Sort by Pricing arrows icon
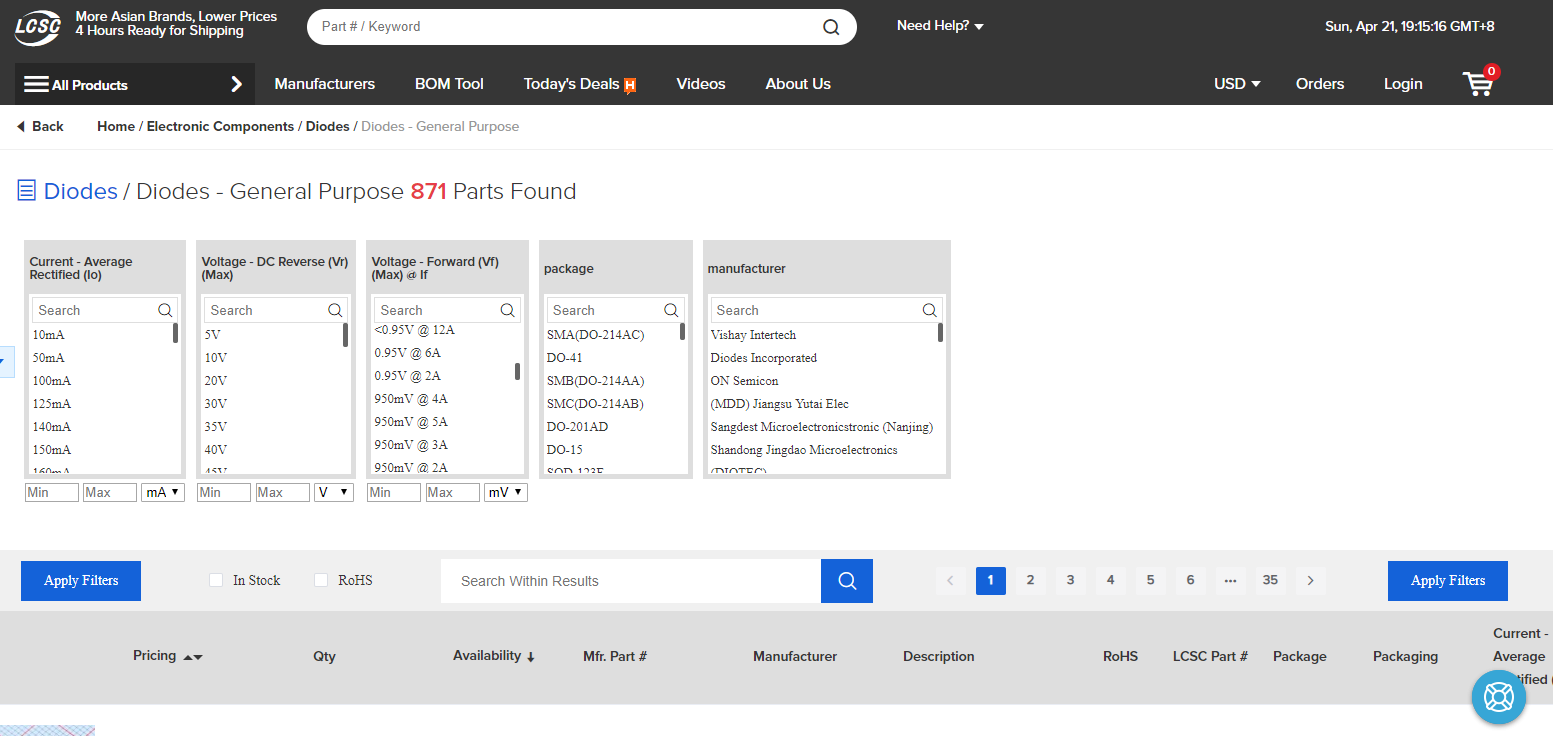 [193, 657]
